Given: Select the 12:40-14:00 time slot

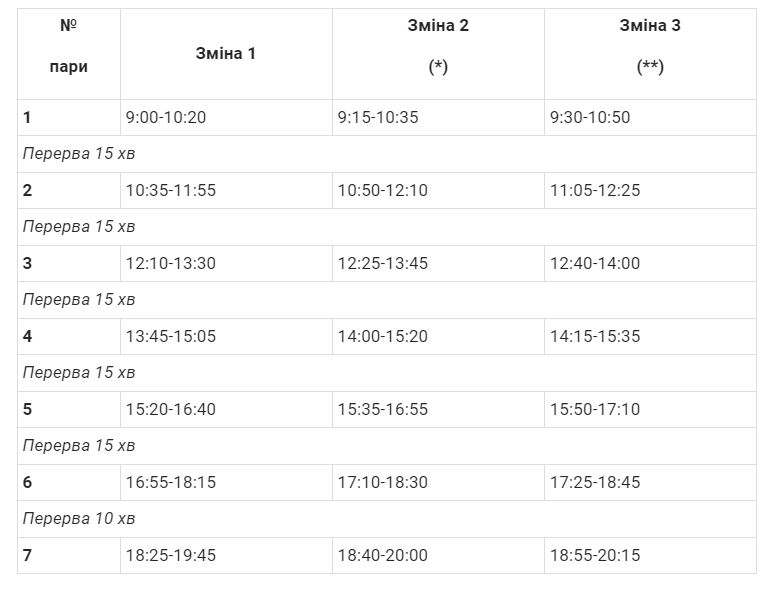Looking at the screenshot, I should tap(595, 264).
